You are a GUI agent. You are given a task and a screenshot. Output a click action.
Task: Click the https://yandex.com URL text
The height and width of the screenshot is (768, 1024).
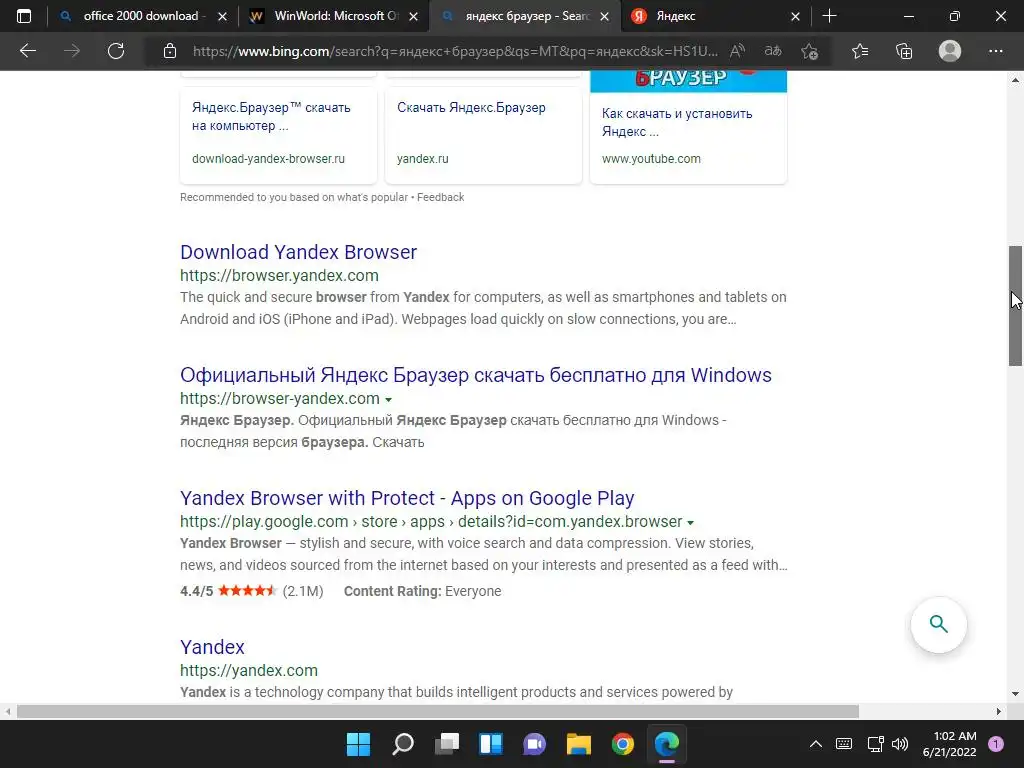click(249, 671)
